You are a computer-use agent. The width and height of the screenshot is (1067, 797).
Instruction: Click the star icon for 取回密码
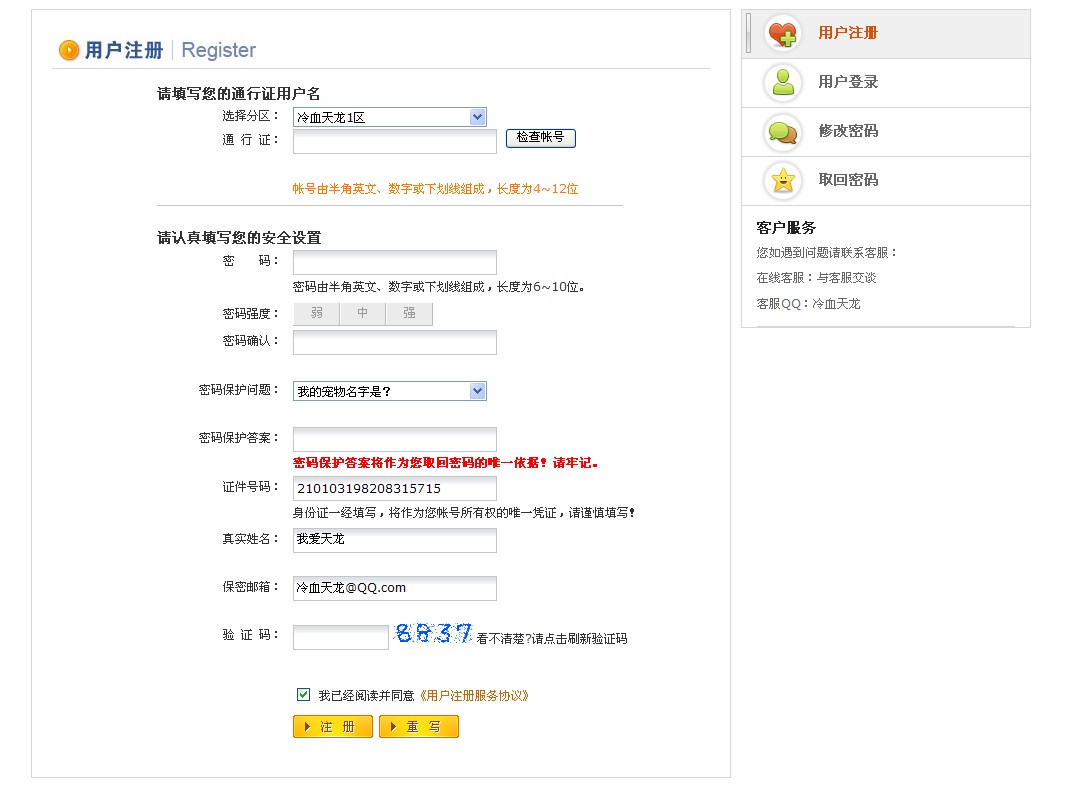[x=783, y=180]
